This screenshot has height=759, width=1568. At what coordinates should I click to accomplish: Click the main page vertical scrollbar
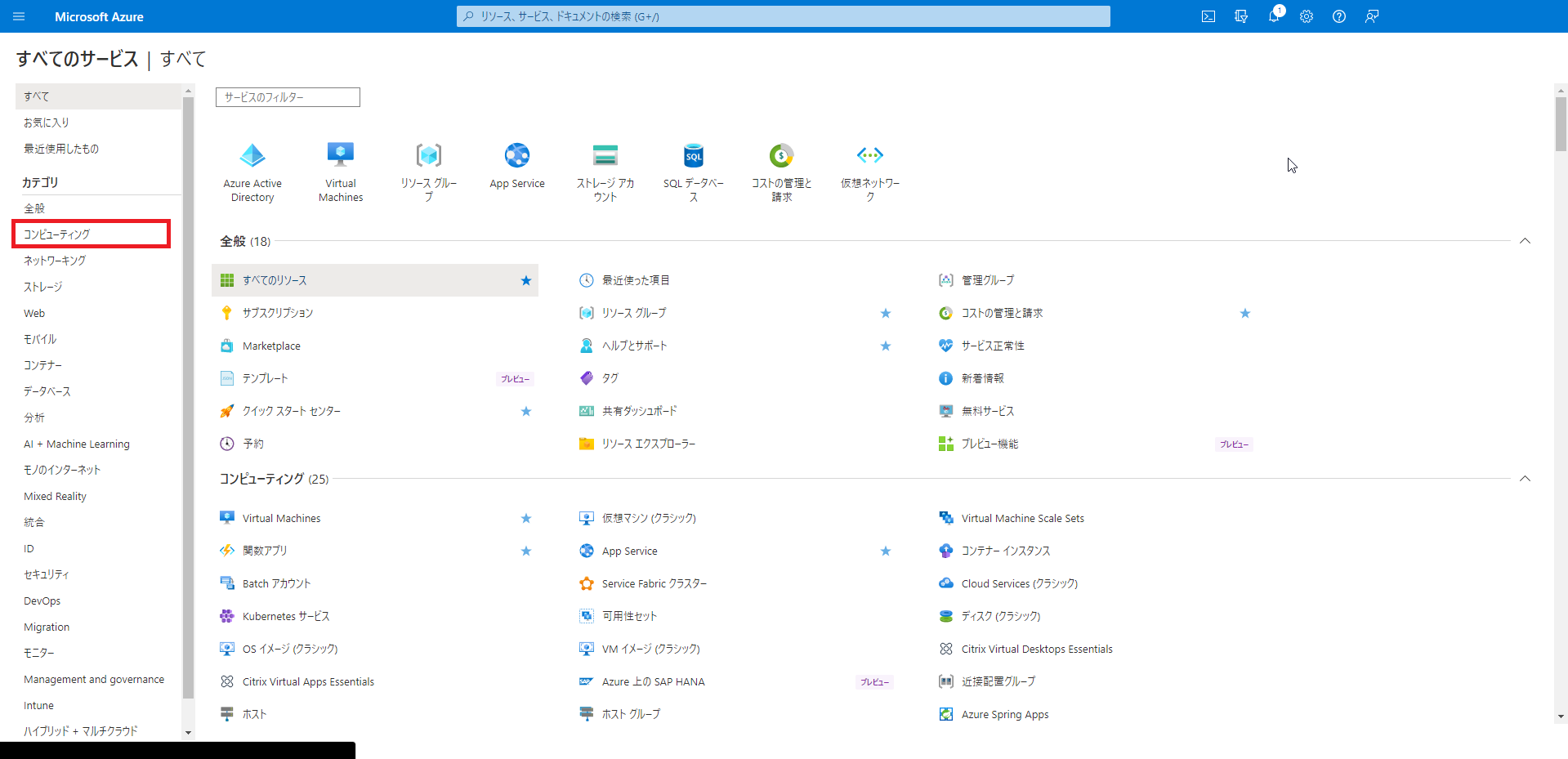1561,404
